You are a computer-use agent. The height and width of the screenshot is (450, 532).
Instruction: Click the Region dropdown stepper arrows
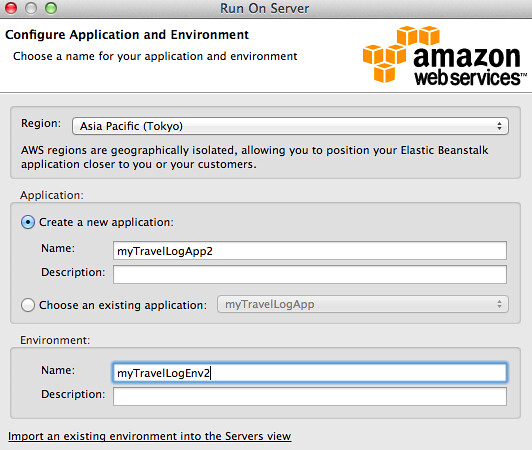(x=499, y=126)
